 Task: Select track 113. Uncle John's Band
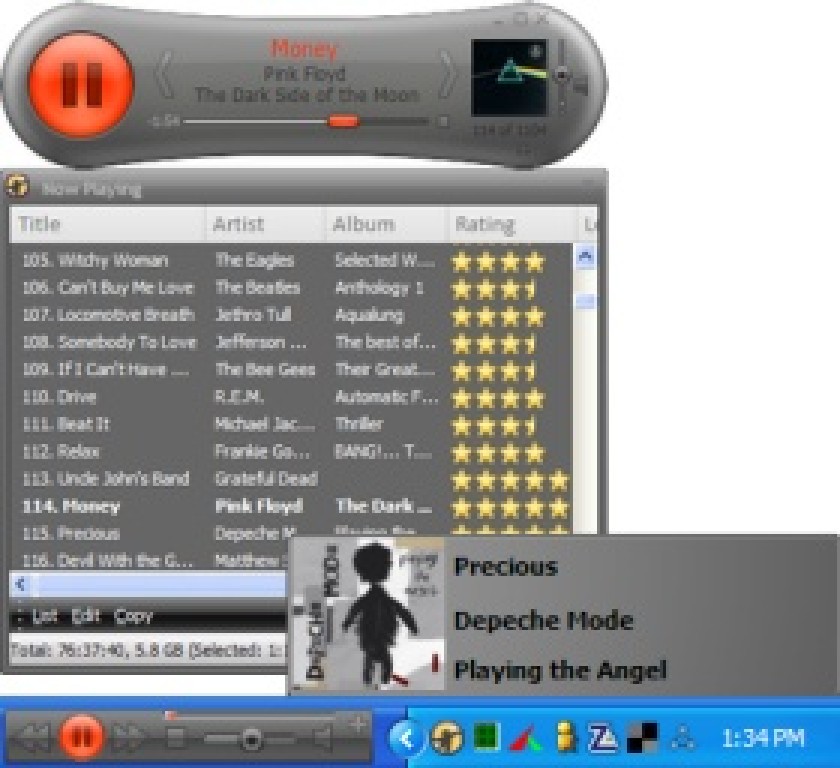point(106,479)
